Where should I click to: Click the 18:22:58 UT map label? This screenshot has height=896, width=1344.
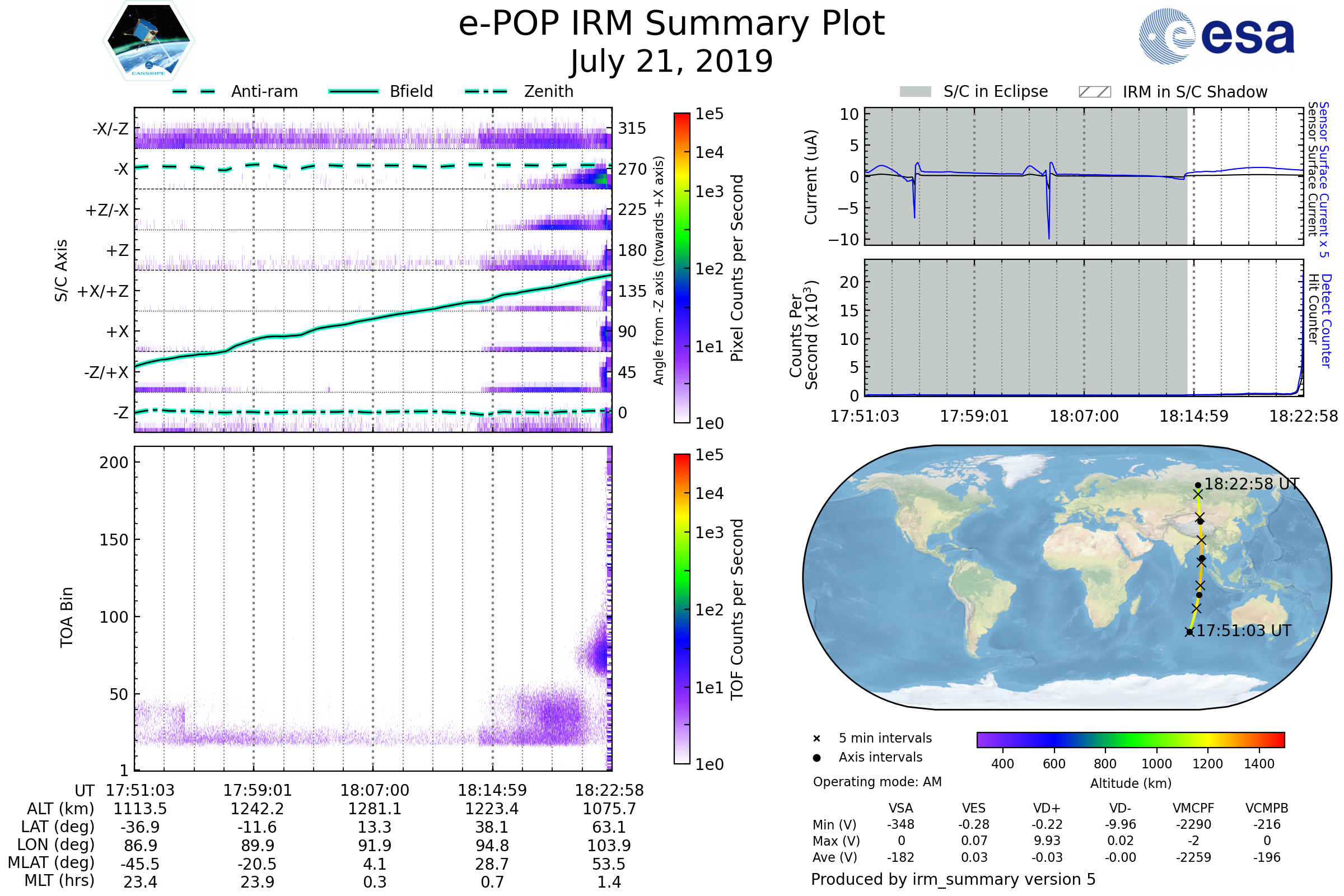coord(1252,484)
